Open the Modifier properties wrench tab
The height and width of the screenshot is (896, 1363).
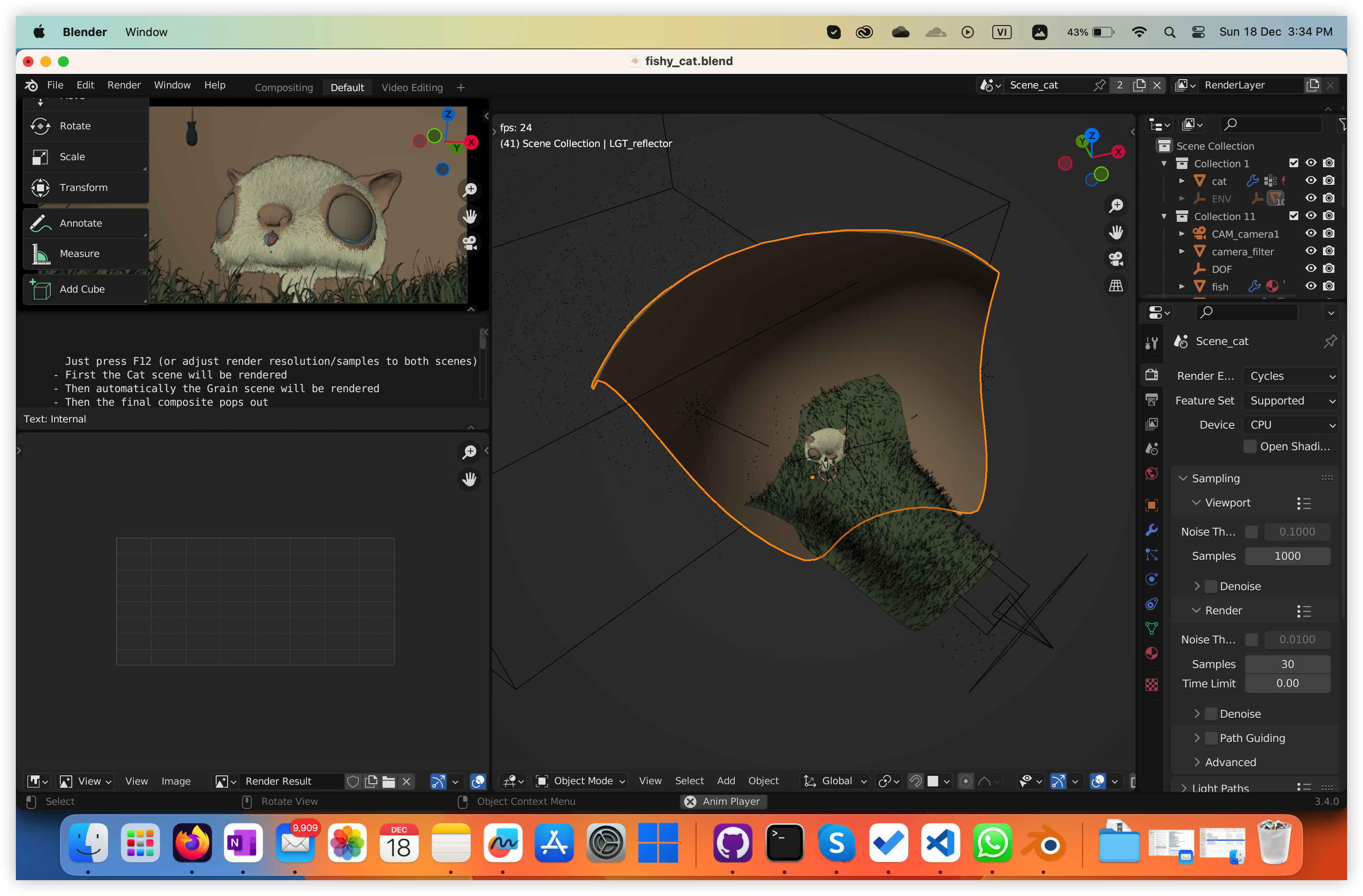tap(1152, 530)
